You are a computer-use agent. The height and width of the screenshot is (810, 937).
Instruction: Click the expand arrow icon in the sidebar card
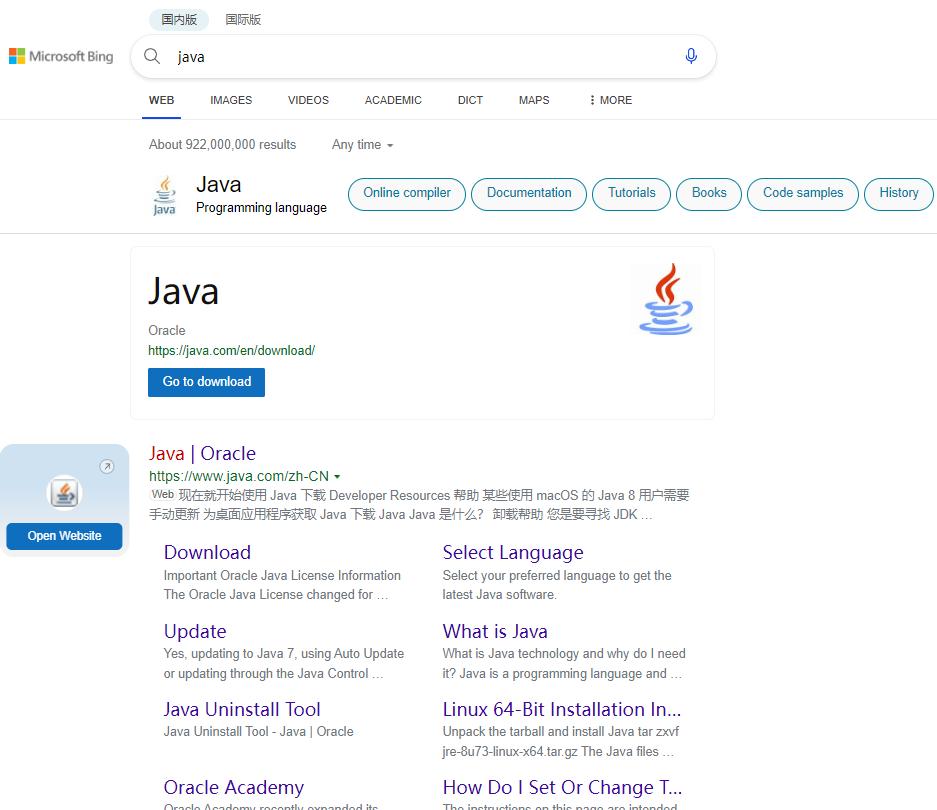click(106, 466)
